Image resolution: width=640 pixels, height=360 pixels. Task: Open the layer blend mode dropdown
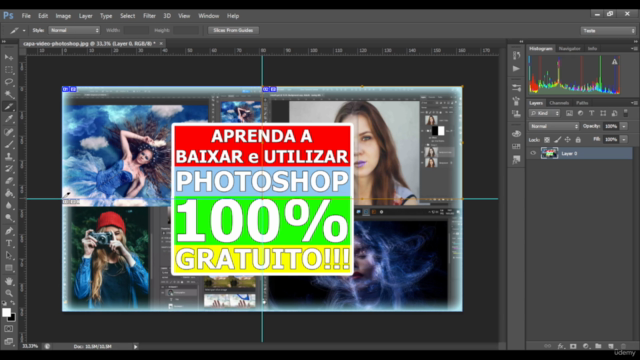[554, 126]
